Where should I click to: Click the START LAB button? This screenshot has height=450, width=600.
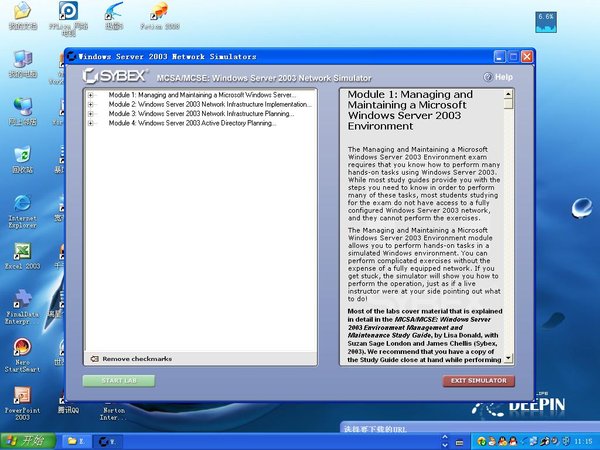119,381
